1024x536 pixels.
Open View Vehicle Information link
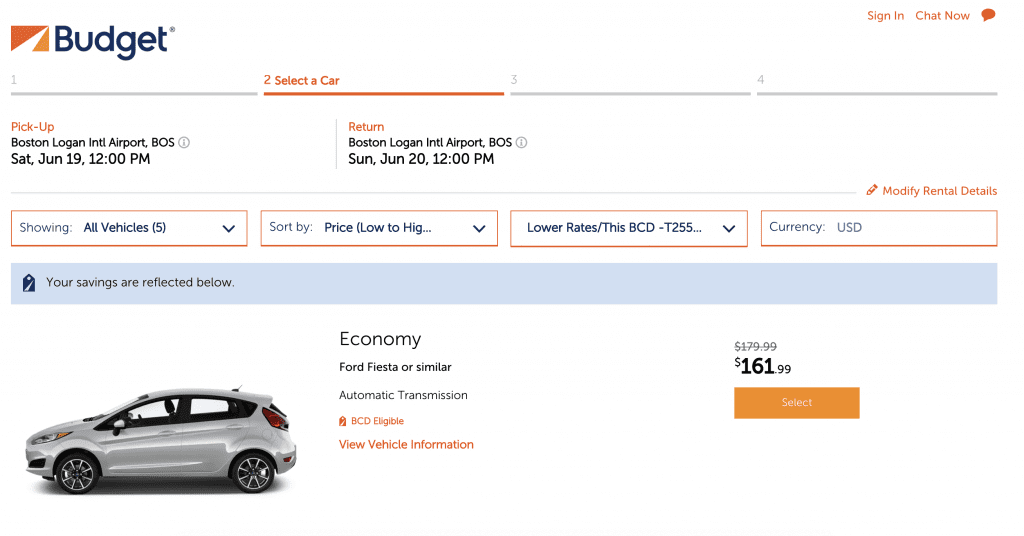click(x=406, y=445)
